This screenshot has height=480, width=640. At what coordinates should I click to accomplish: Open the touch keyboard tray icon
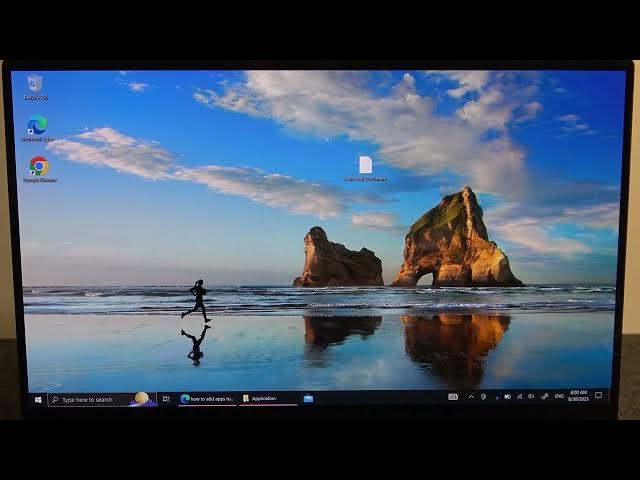coord(453,396)
